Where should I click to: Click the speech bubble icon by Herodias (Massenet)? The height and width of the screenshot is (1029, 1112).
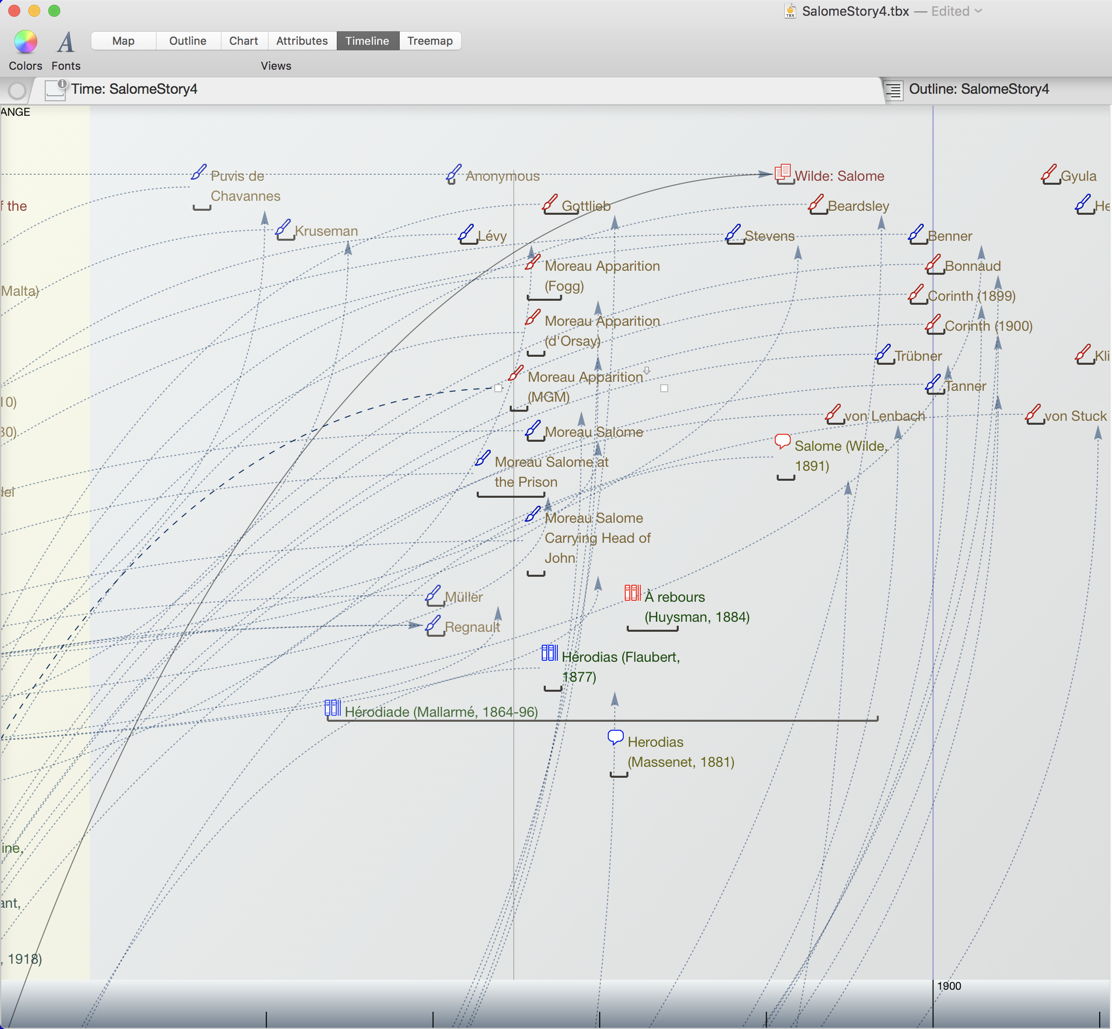(615, 736)
